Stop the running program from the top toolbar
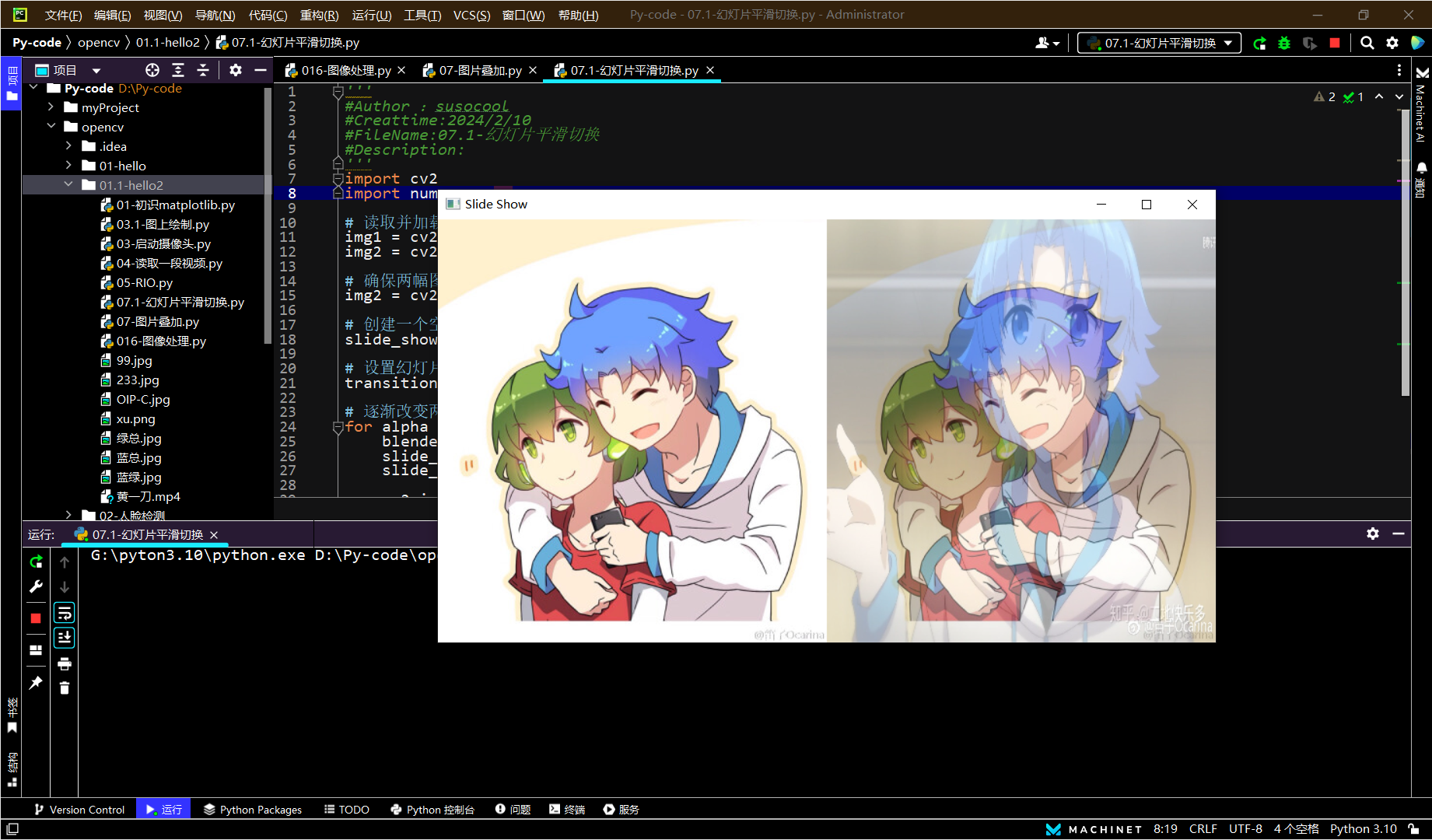This screenshot has width=1432, height=840. (1335, 44)
